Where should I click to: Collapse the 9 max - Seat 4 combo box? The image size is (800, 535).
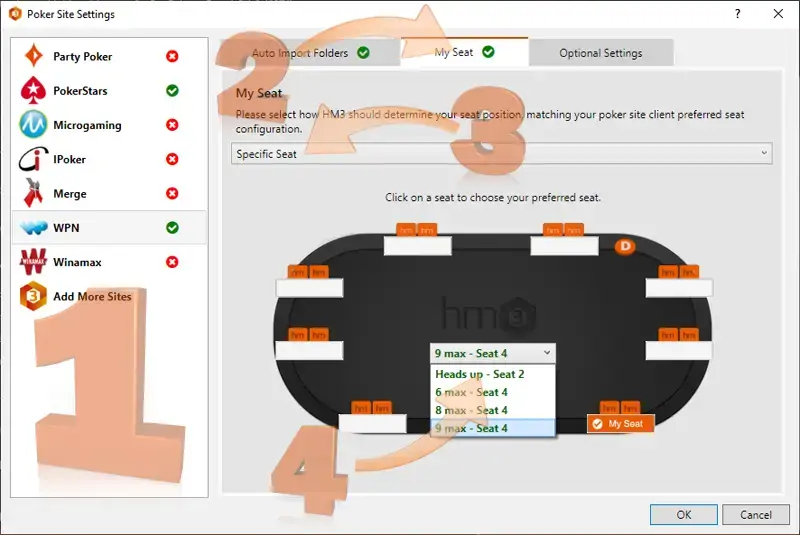point(492,353)
